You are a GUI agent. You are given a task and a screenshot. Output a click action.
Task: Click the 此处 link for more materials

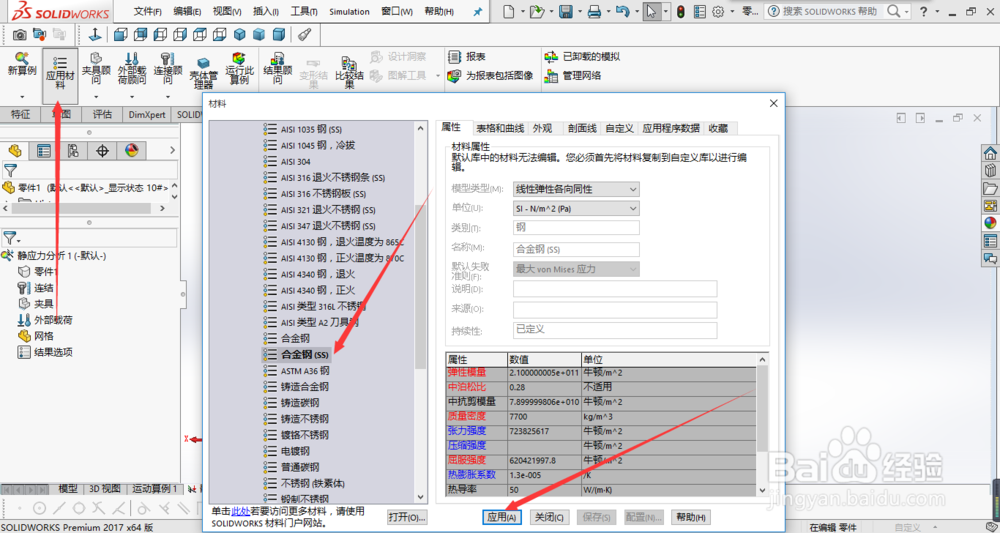click(x=240, y=511)
